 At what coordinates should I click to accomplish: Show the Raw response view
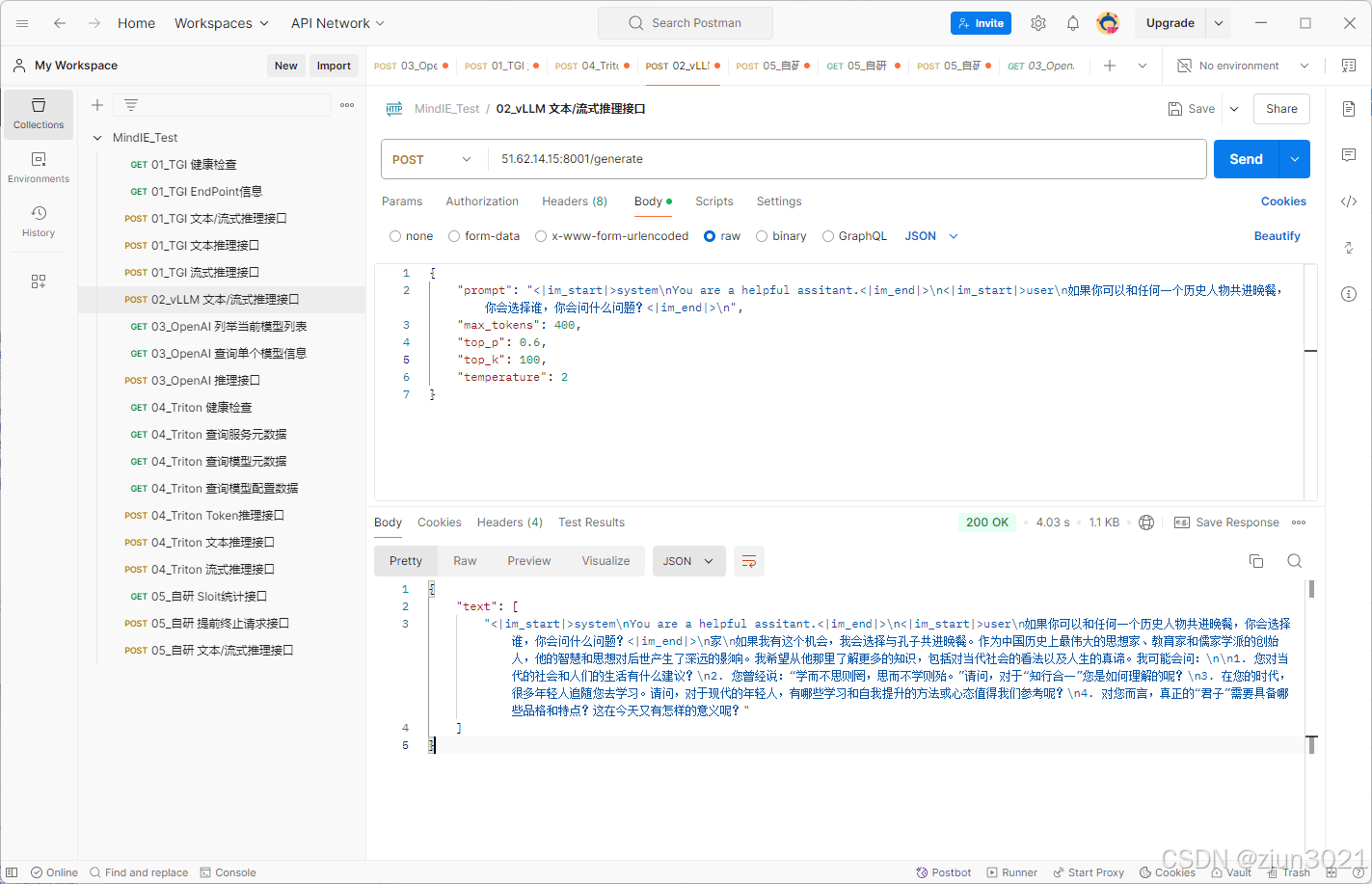[465, 561]
